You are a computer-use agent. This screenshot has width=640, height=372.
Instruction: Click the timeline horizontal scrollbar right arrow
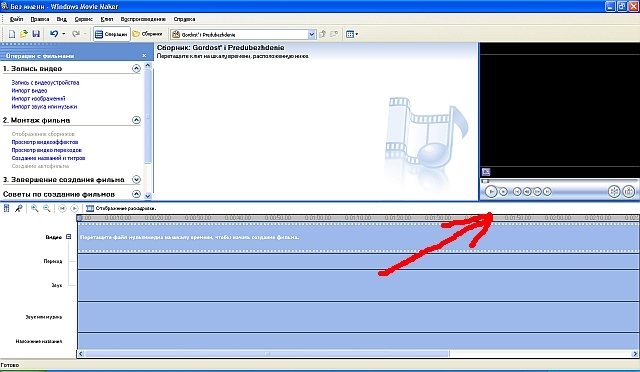click(x=635, y=354)
